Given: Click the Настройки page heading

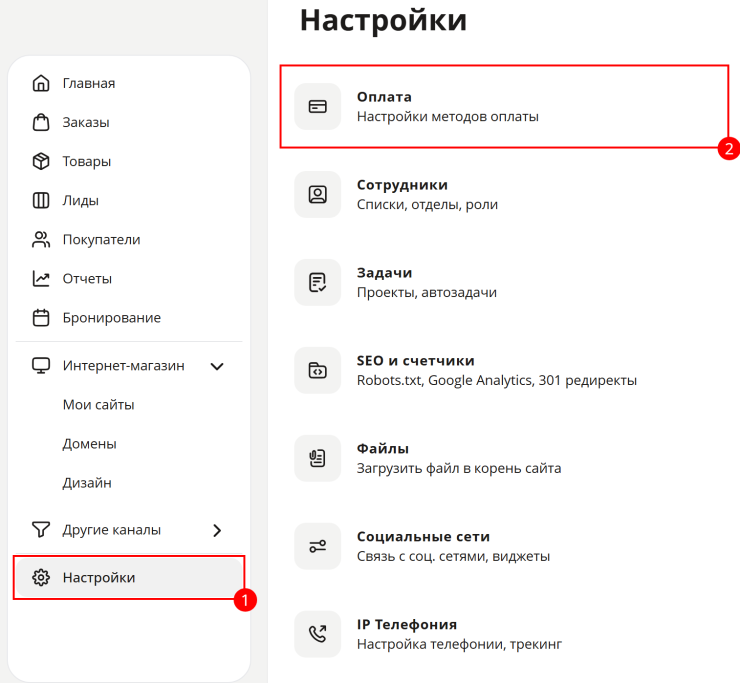Looking at the screenshot, I should click(x=384, y=21).
